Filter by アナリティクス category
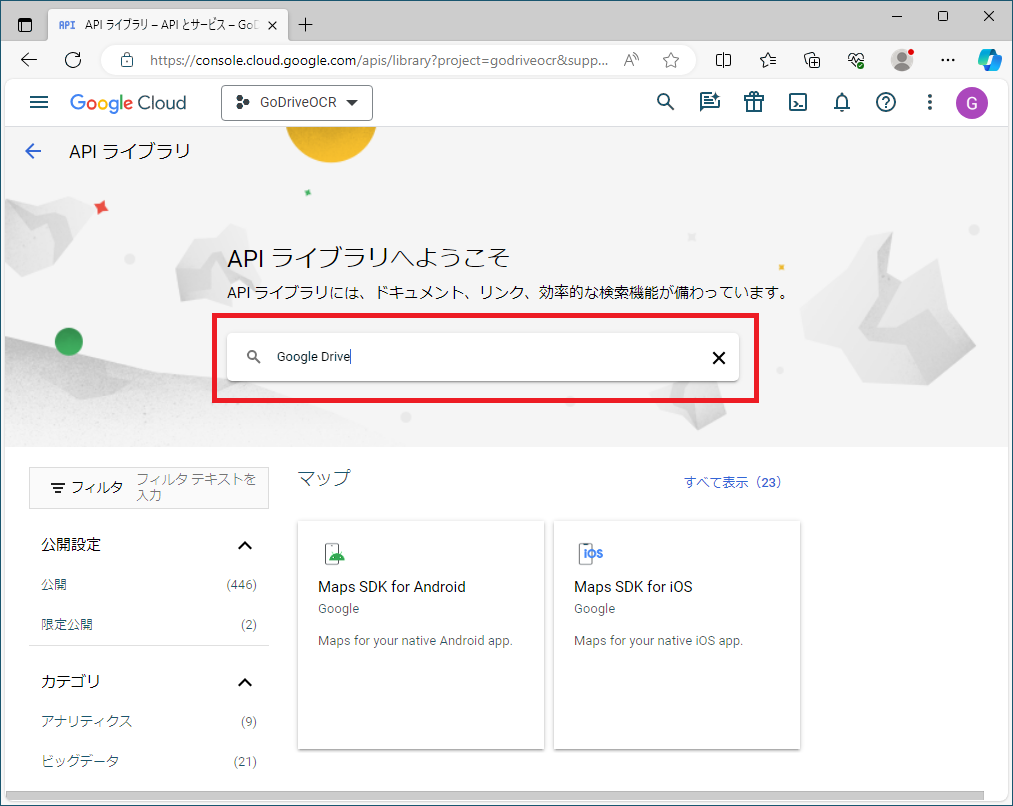This screenshot has height=806, width=1013. pos(149,721)
